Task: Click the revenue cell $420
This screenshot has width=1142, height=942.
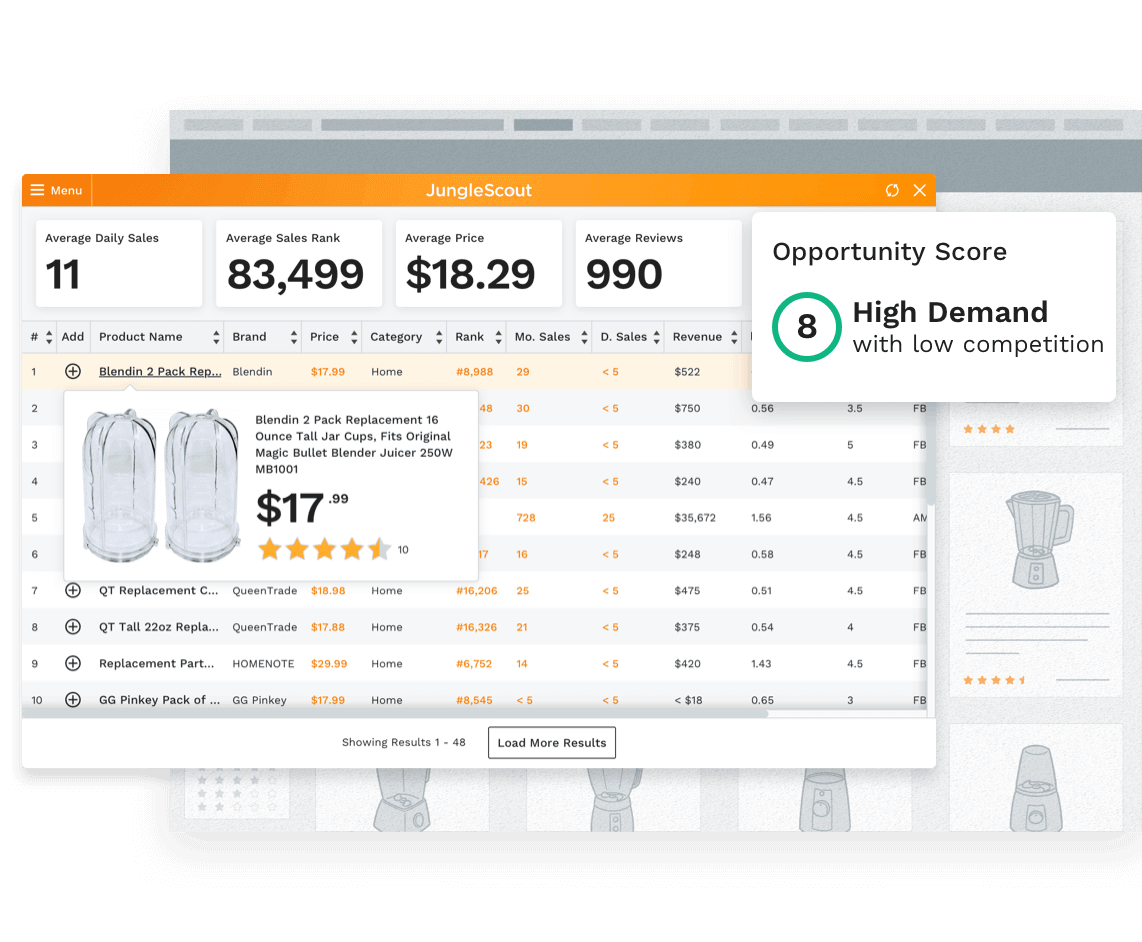Action: click(688, 664)
